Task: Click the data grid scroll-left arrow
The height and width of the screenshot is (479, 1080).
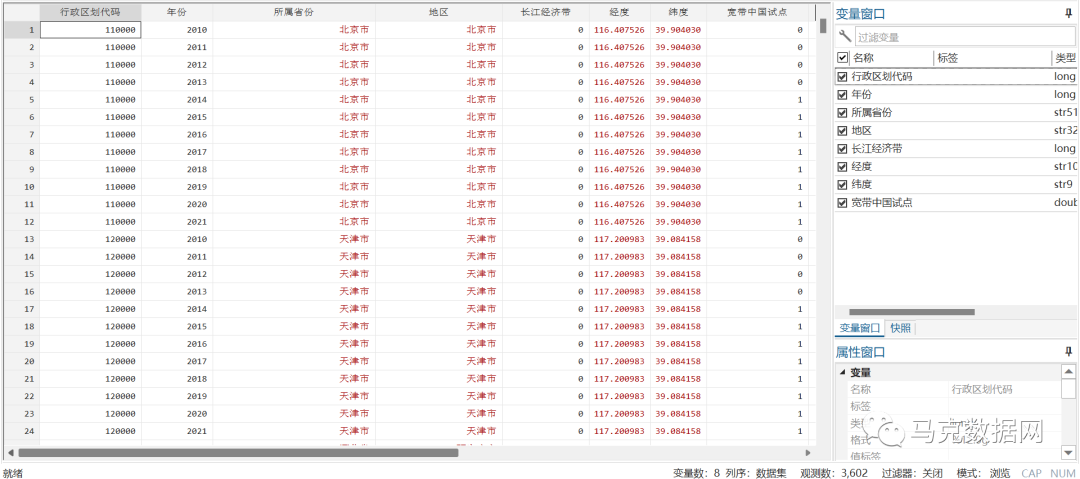Action: click(10, 453)
